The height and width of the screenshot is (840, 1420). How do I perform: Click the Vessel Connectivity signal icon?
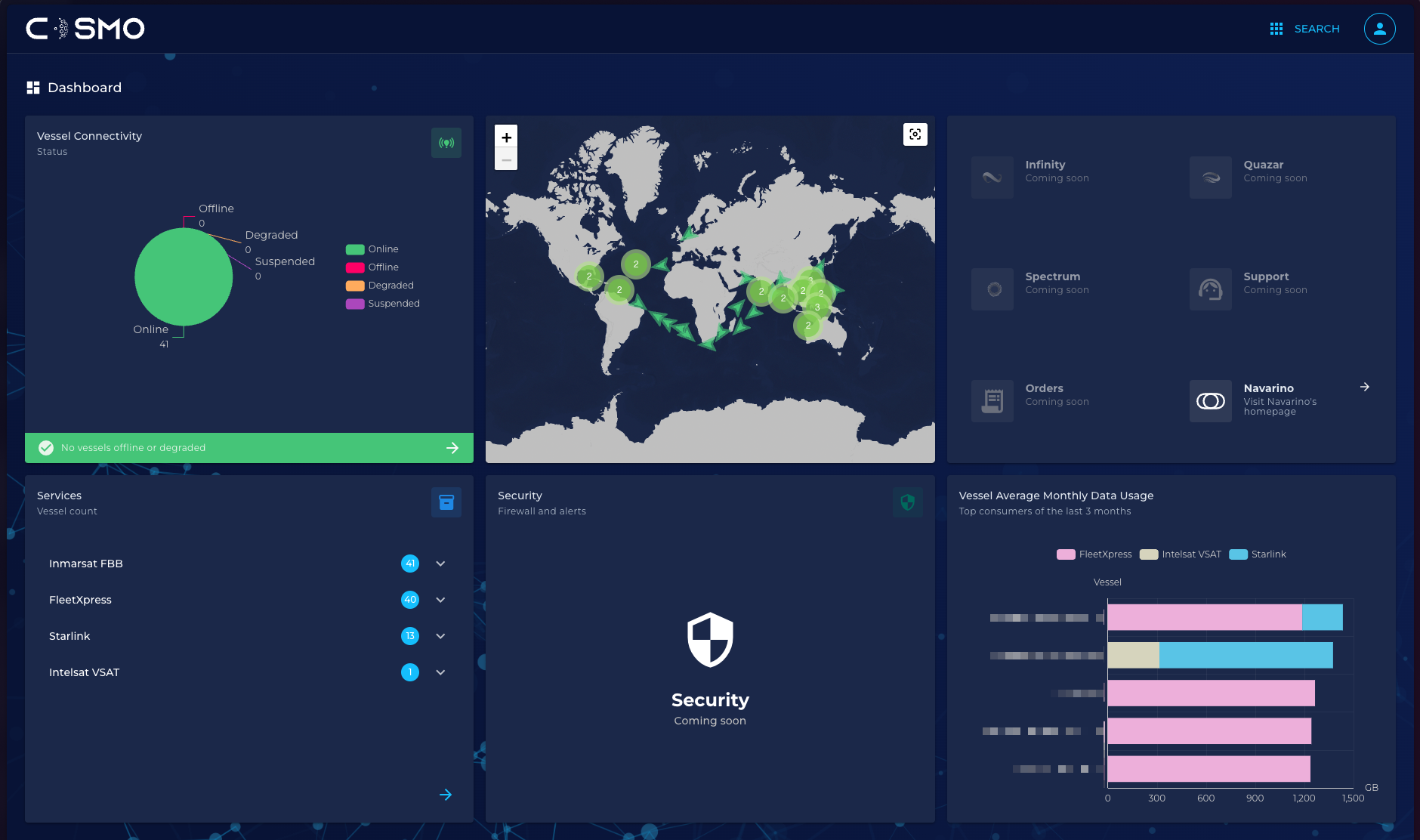(x=446, y=143)
